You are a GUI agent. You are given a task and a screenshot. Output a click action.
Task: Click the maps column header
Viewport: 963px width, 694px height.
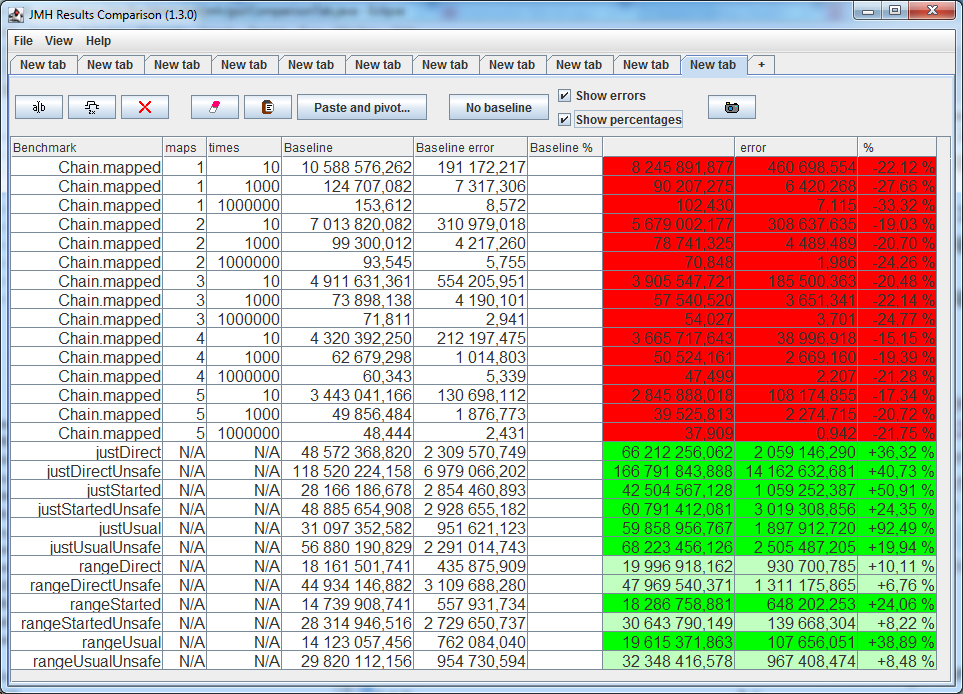(x=184, y=147)
